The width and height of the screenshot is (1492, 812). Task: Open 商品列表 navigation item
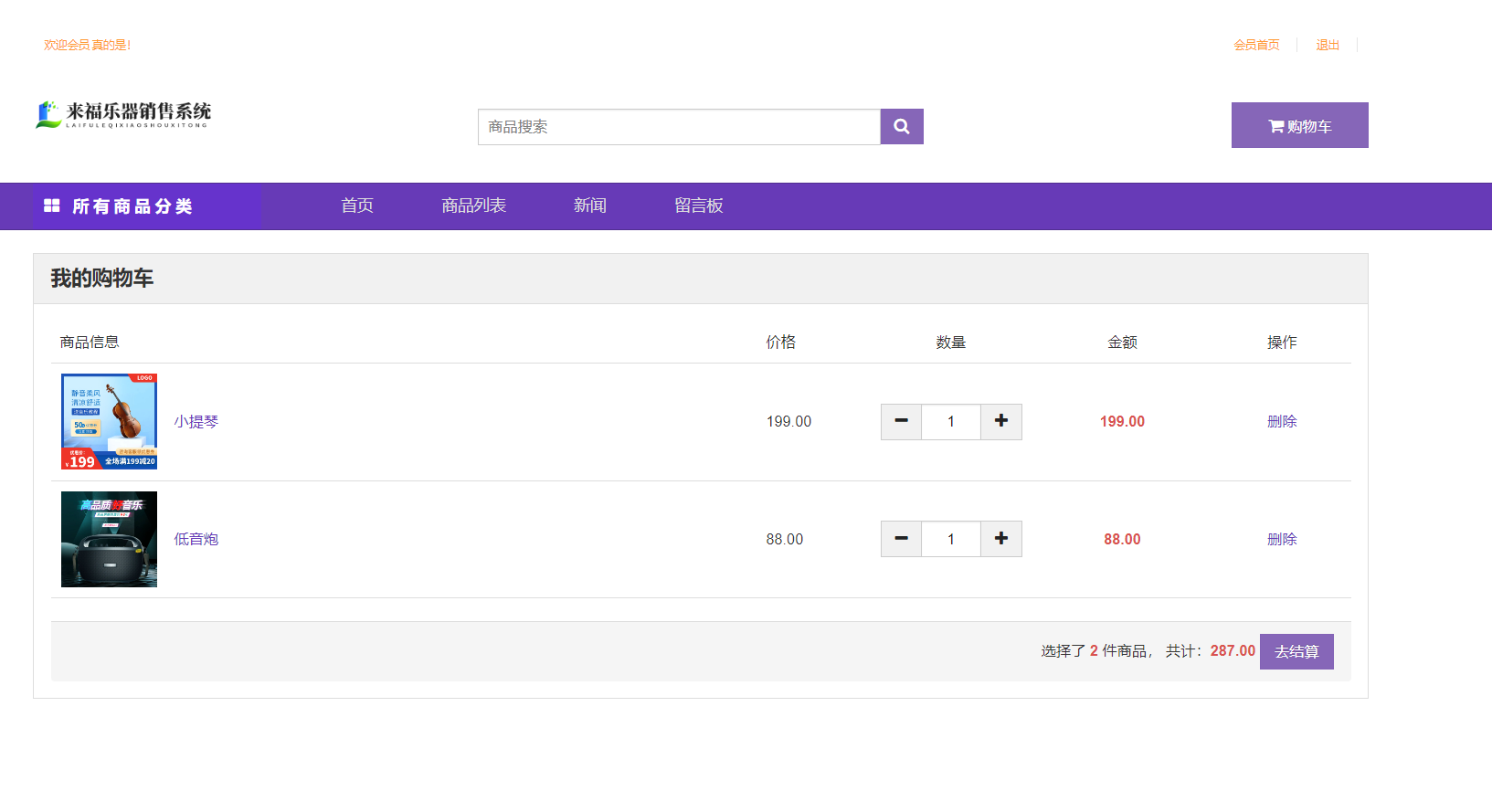(473, 206)
